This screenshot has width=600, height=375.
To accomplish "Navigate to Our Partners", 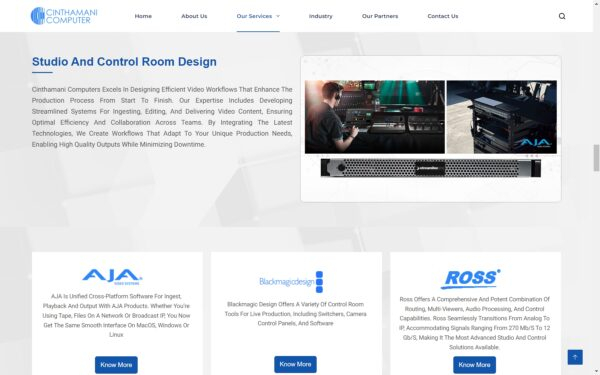I will tap(380, 16).
